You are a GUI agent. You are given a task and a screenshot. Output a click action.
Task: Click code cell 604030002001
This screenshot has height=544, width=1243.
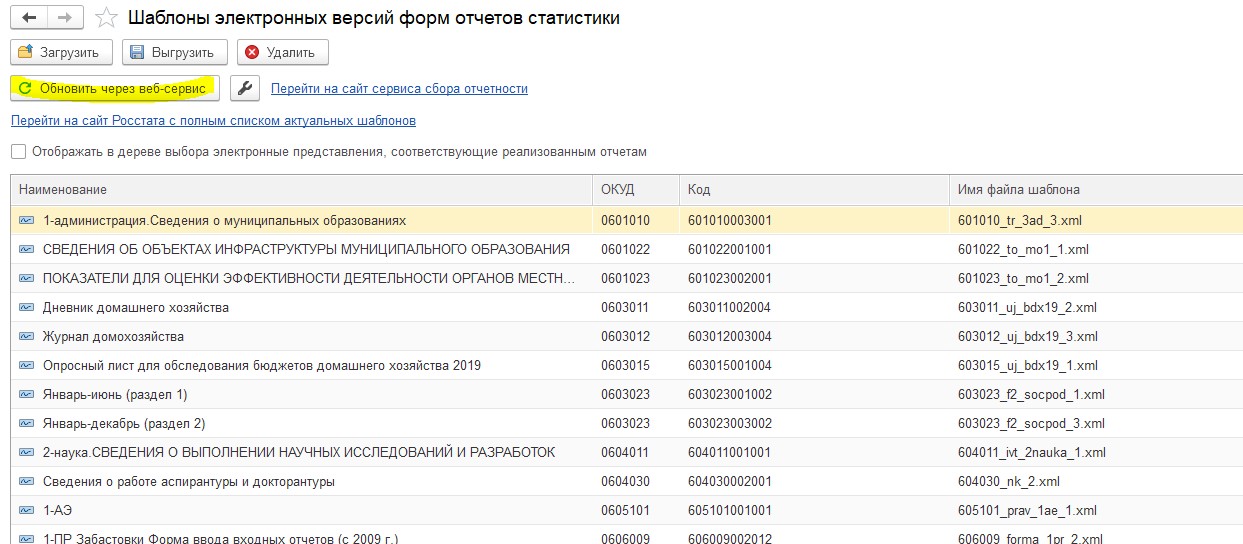pos(730,481)
